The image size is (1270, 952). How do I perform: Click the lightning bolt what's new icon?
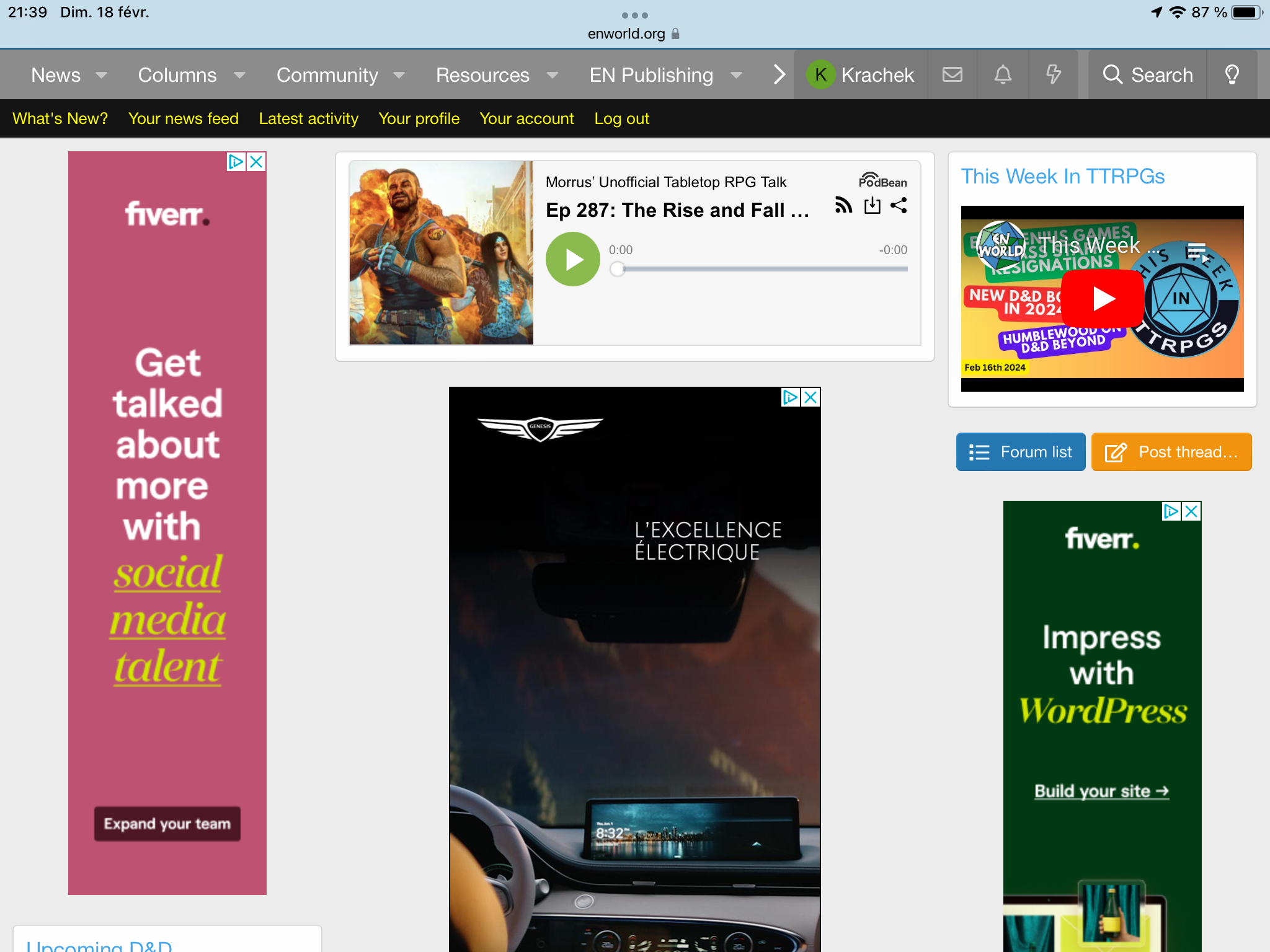coord(1053,75)
